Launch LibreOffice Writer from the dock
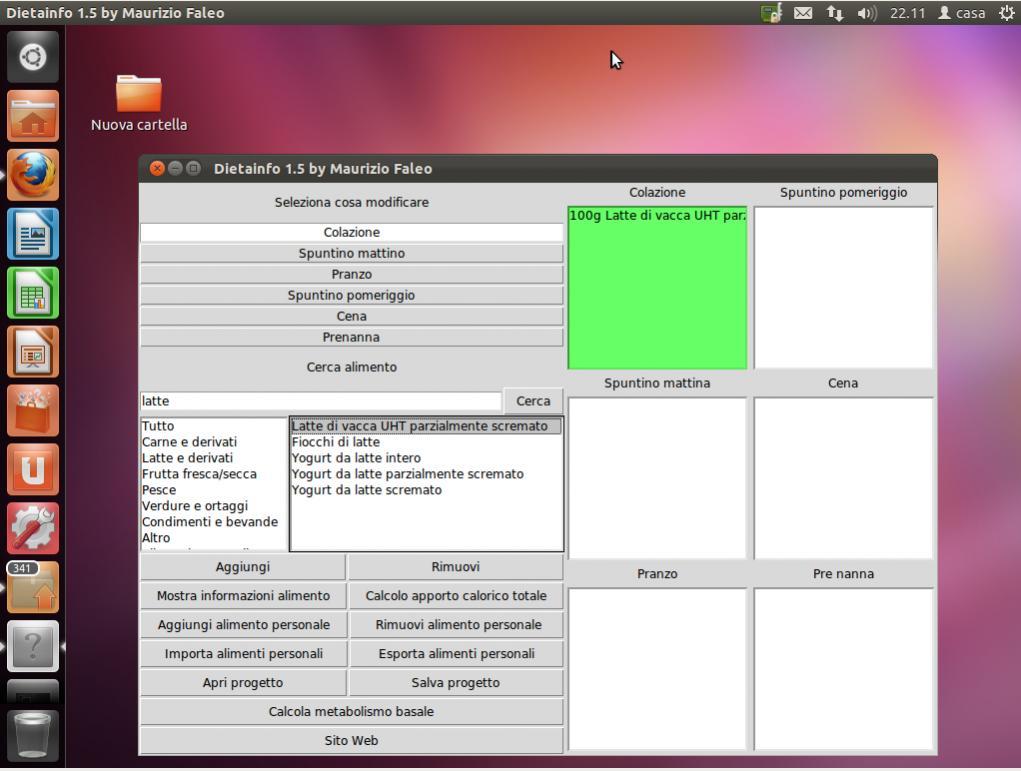The height and width of the screenshot is (771, 1021). point(33,234)
